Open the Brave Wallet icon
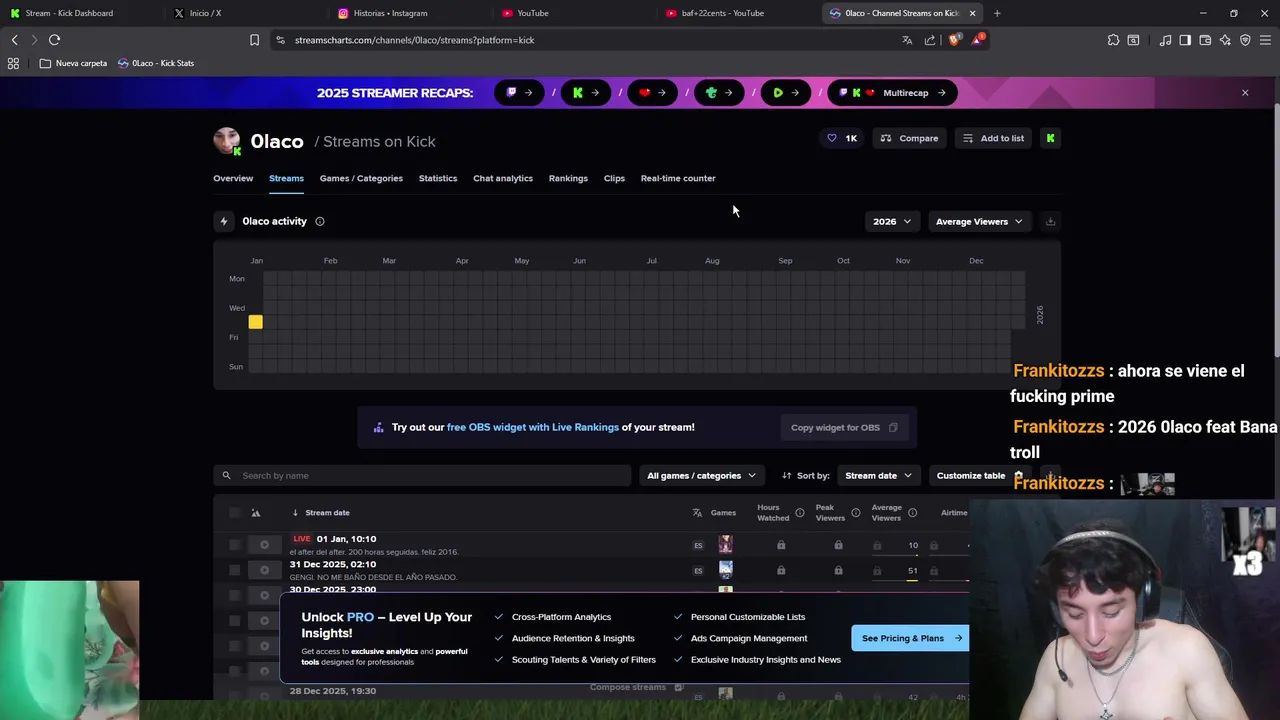The image size is (1280, 720). point(1205,40)
